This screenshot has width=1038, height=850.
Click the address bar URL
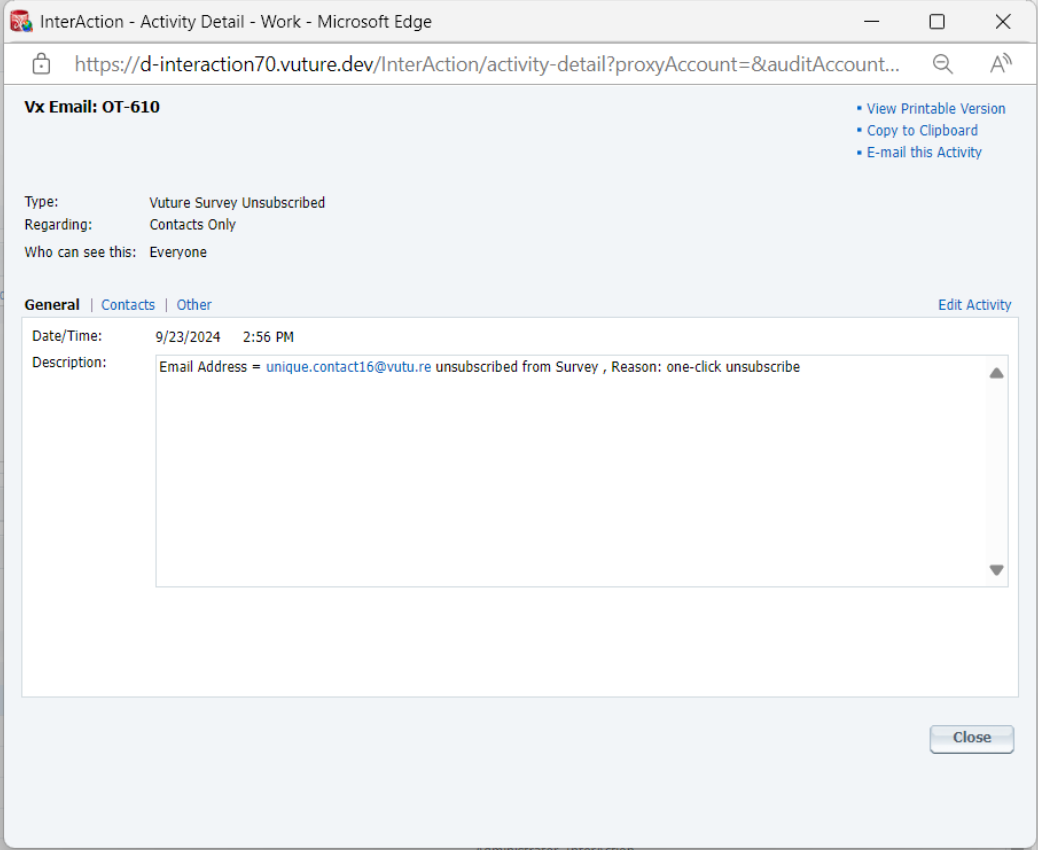pyautogui.click(x=487, y=64)
